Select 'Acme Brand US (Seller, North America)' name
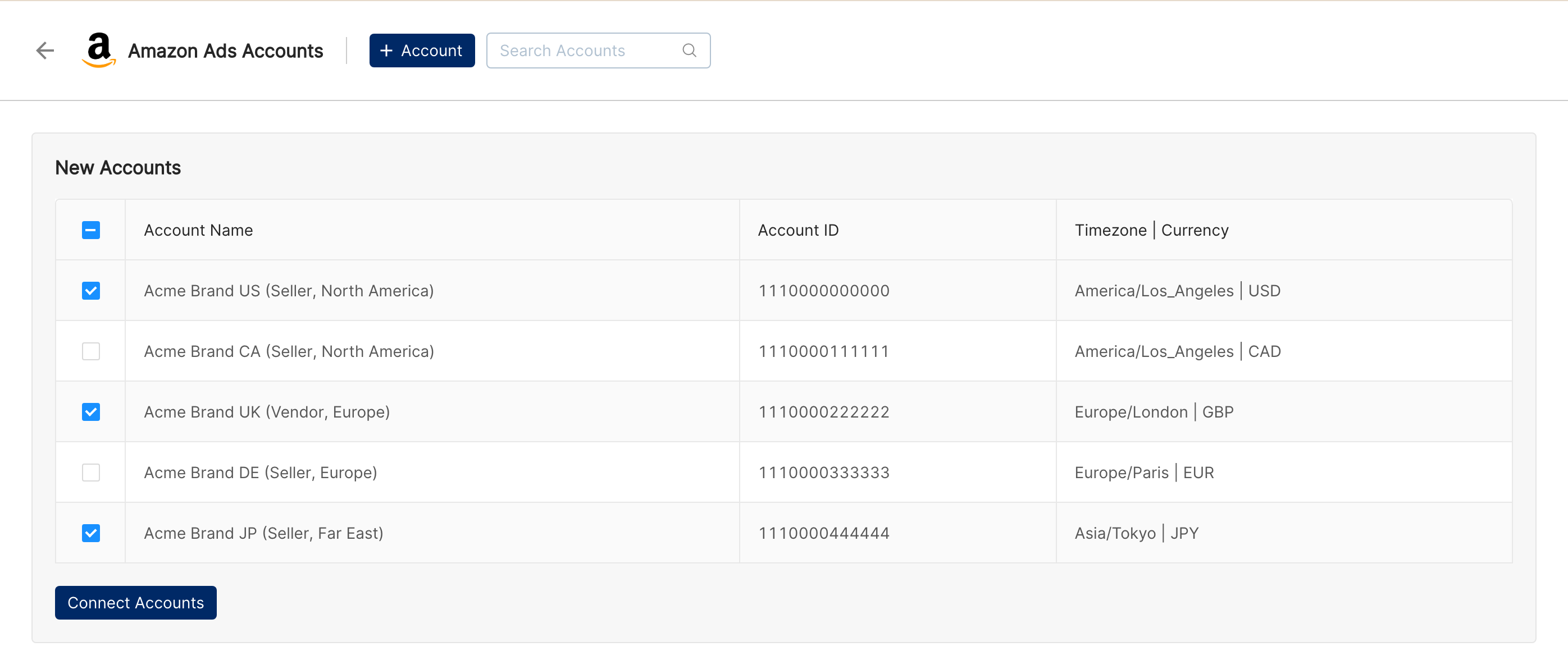Image resolution: width=1568 pixels, height=651 pixels. click(x=289, y=291)
